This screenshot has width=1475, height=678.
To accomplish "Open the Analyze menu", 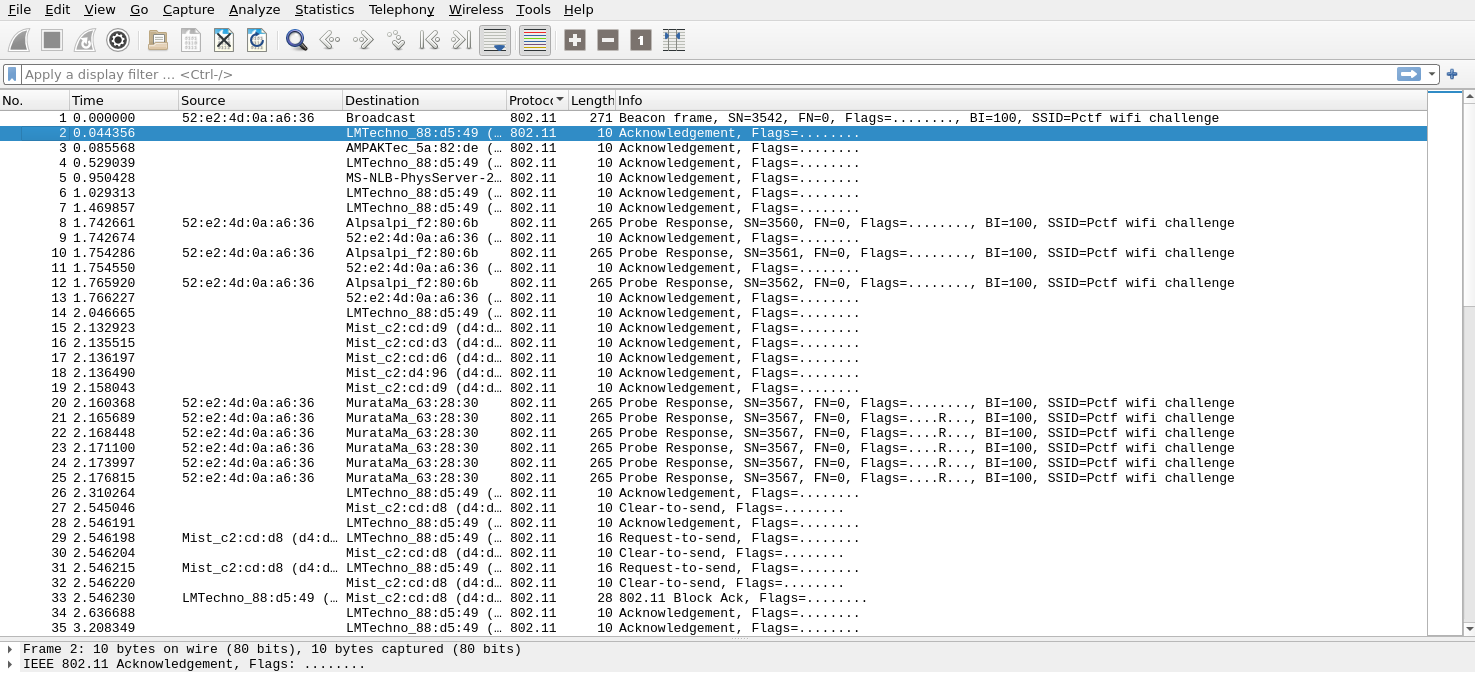I will [254, 9].
